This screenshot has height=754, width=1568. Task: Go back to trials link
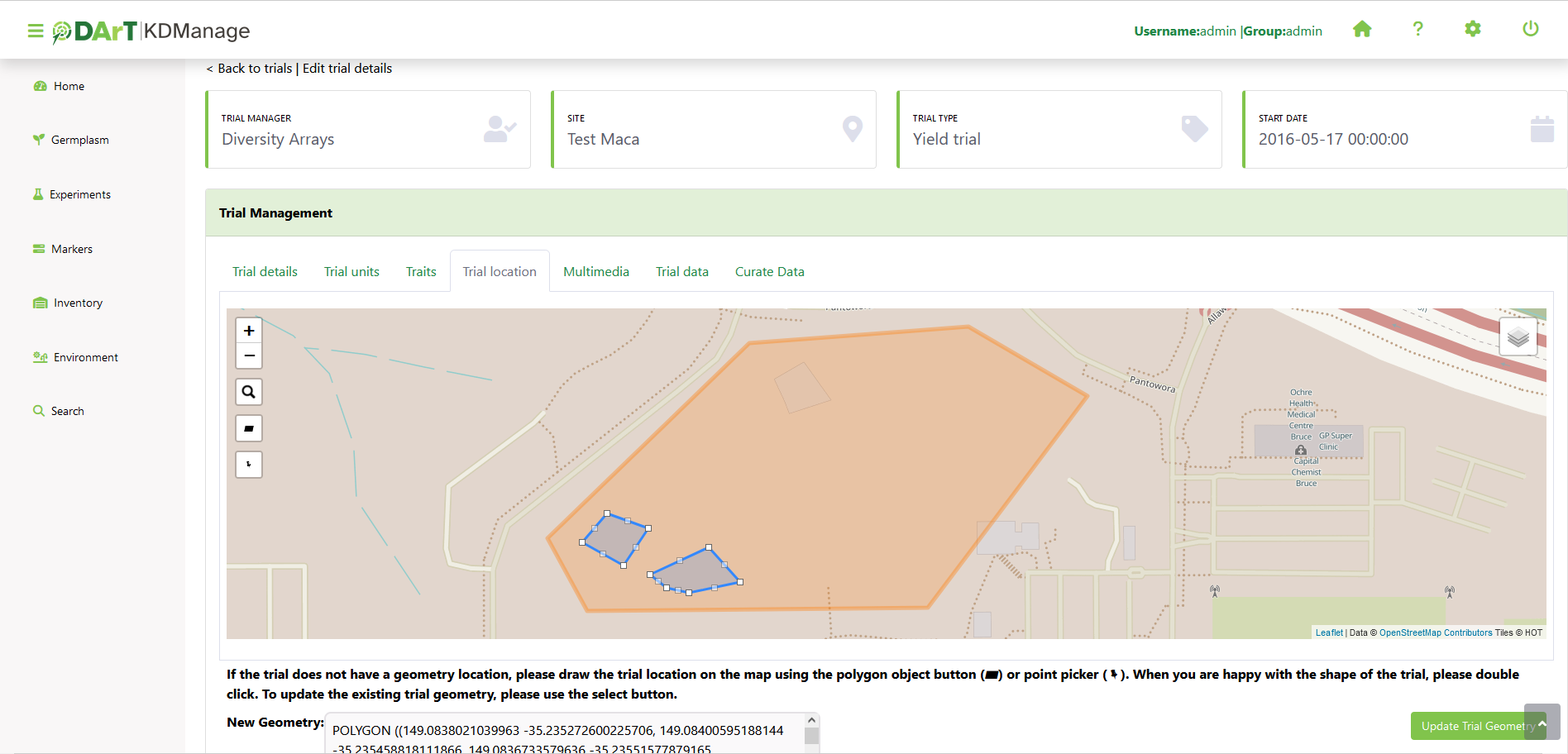coord(254,69)
